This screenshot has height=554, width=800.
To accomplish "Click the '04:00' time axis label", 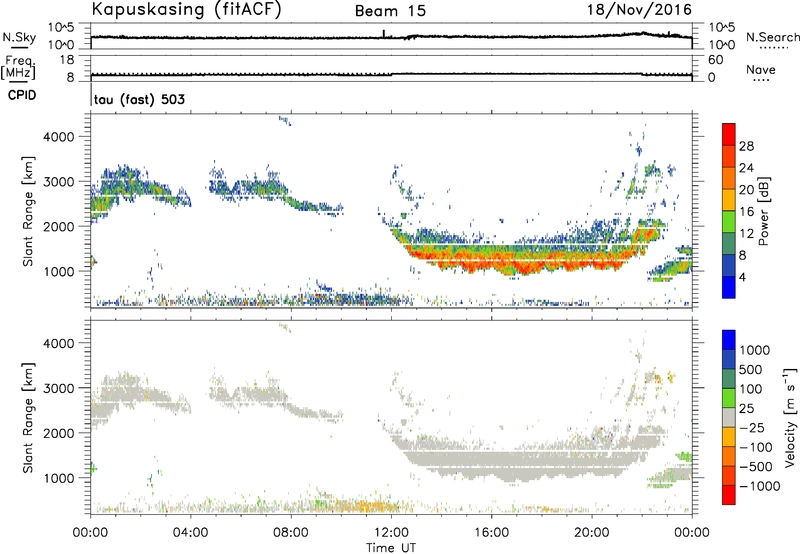I will click(x=191, y=533).
